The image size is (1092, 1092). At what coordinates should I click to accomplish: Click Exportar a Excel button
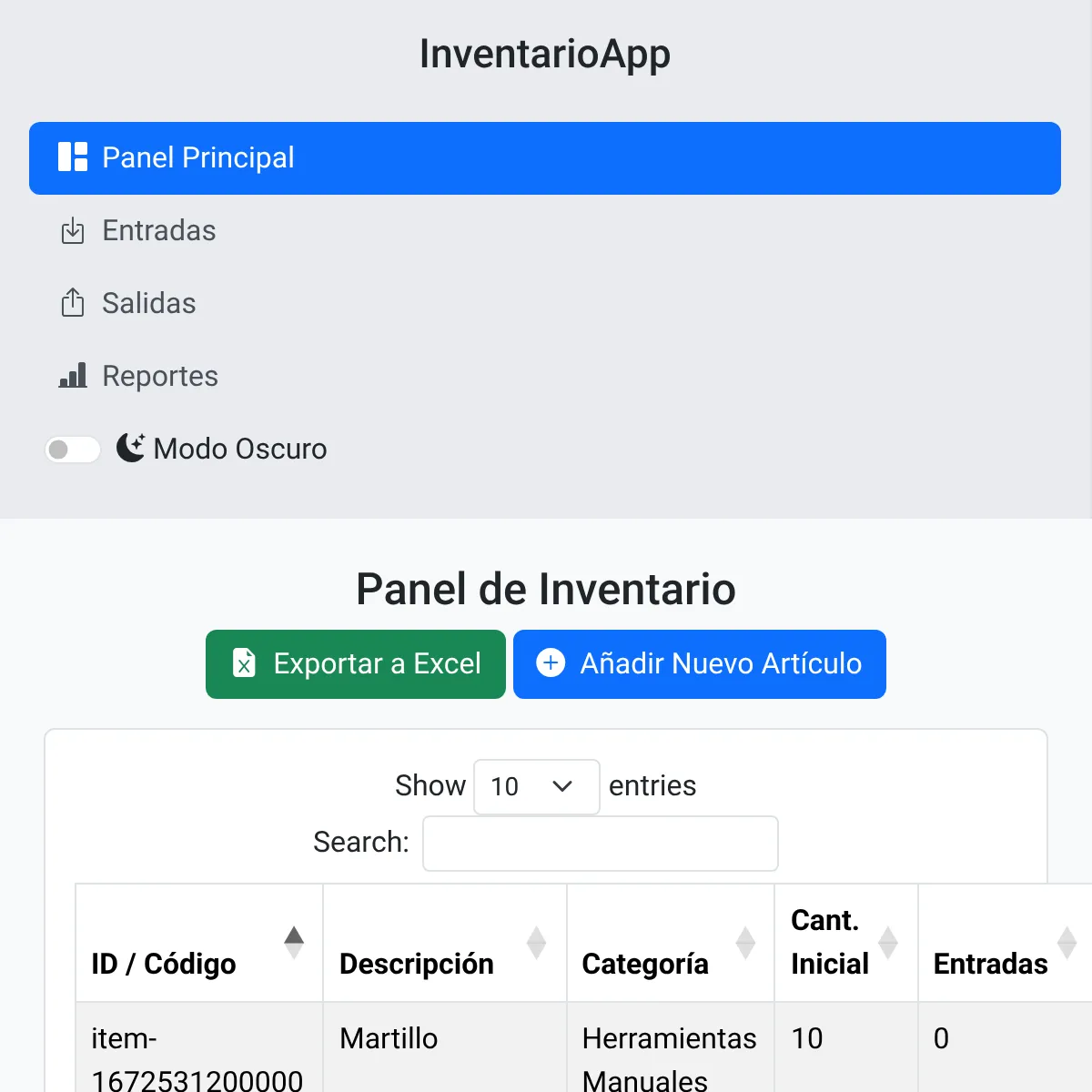click(356, 664)
